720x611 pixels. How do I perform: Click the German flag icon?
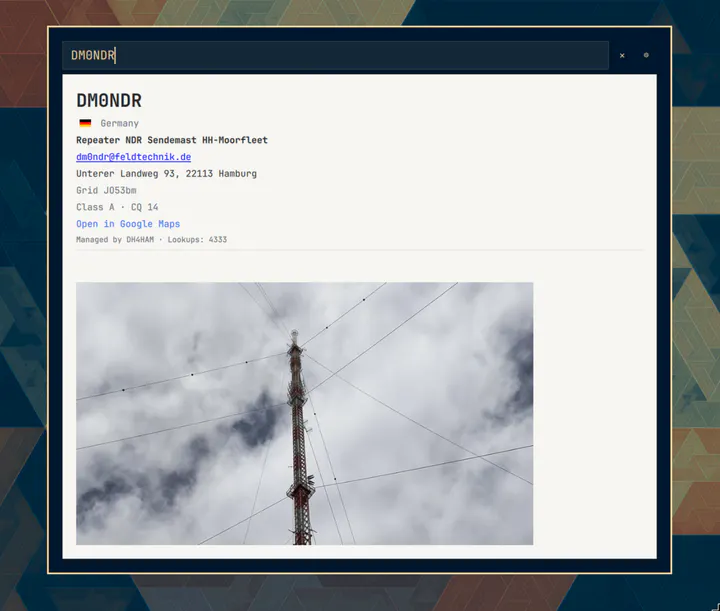pos(85,123)
